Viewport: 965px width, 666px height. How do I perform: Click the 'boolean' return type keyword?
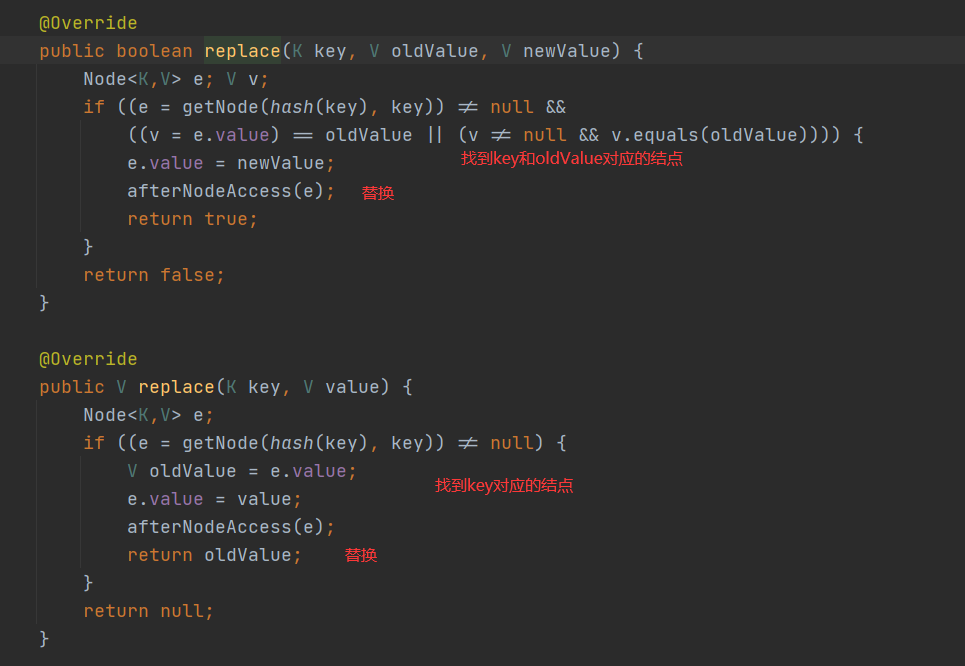click(154, 51)
